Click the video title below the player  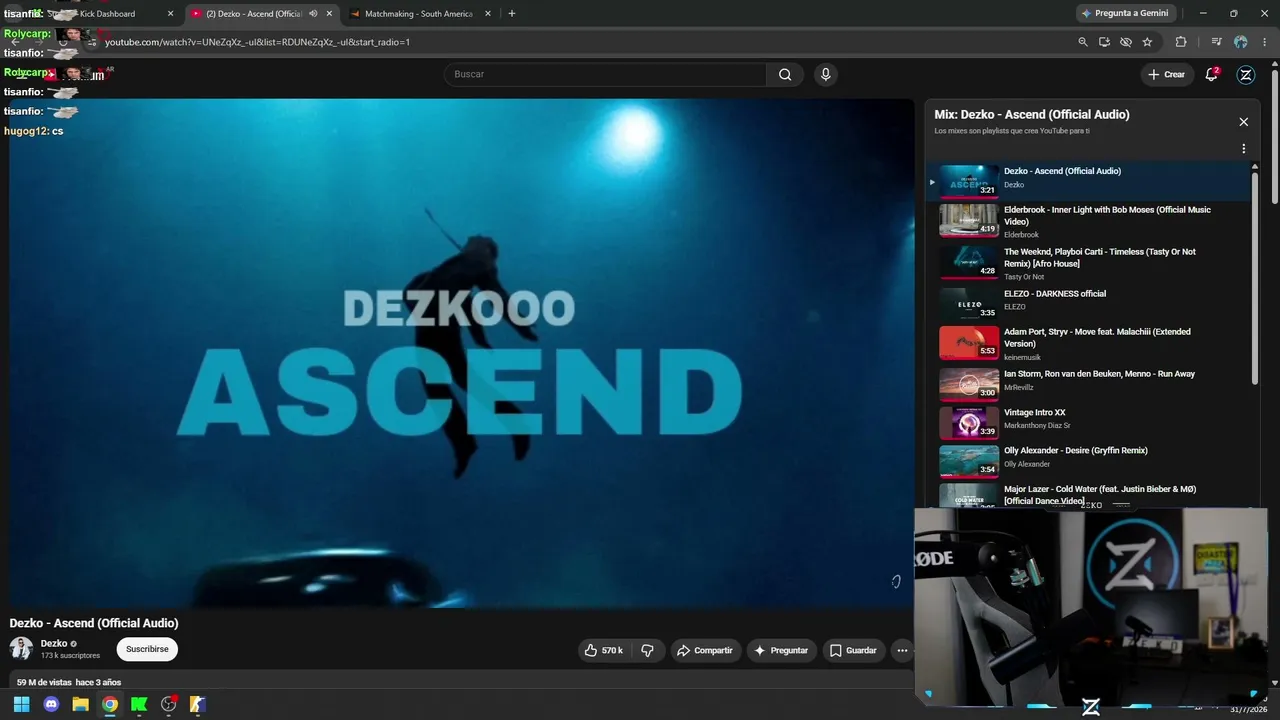[94, 623]
